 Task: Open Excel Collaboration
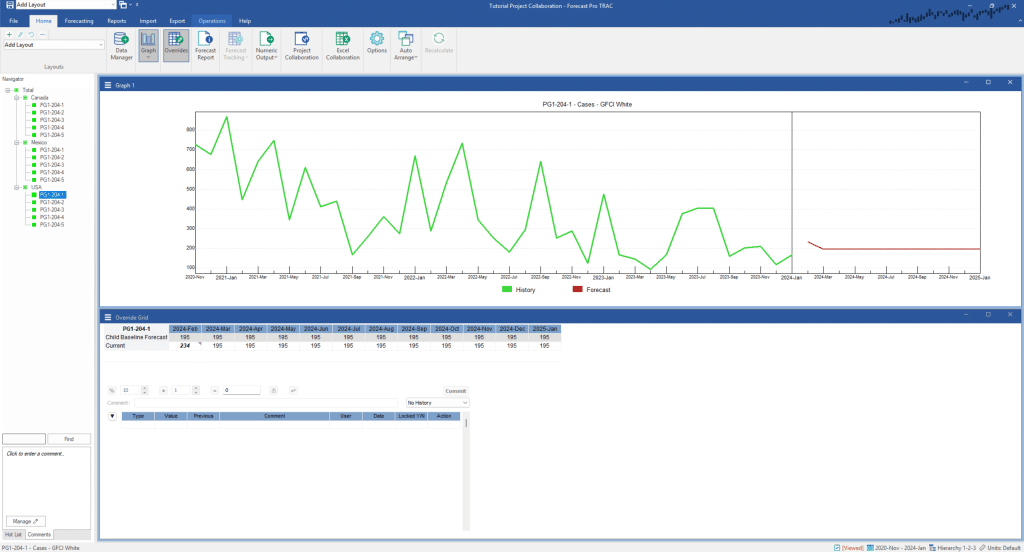click(342, 44)
